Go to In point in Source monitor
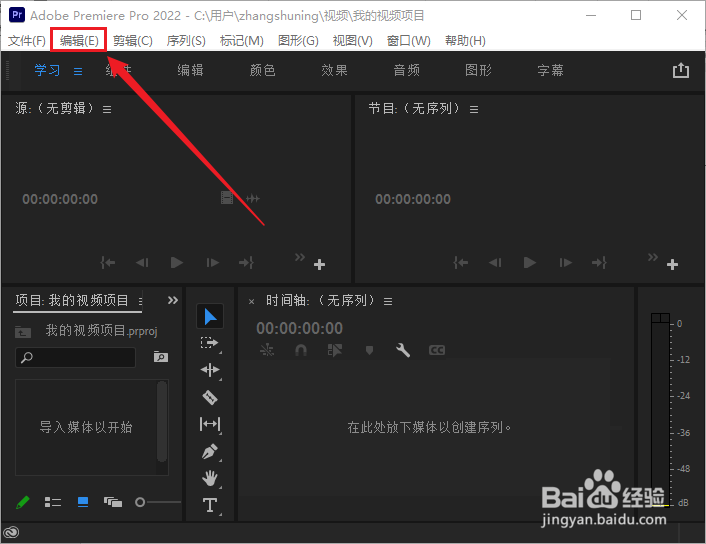This screenshot has height=544, width=706. pyautogui.click(x=108, y=262)
